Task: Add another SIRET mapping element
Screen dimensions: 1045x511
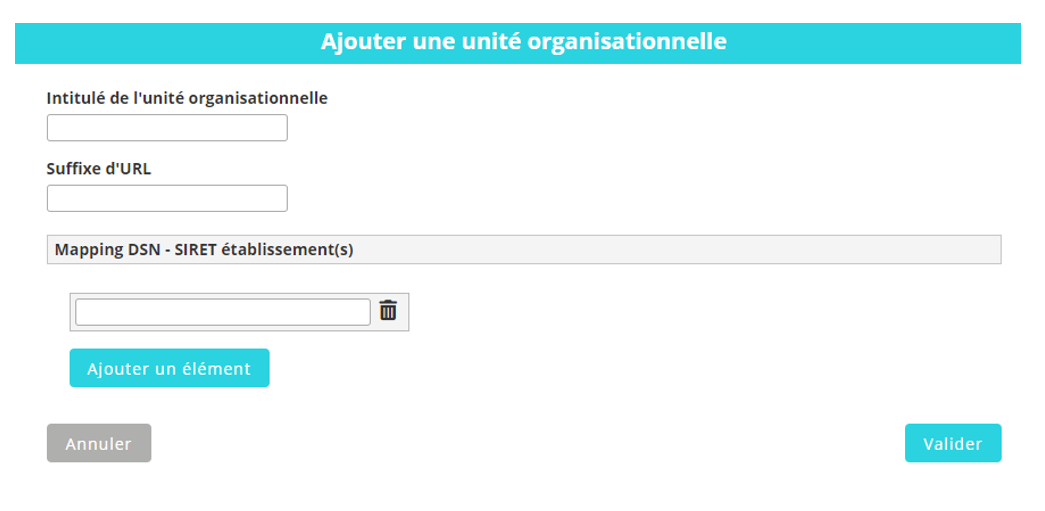Action: pyautogui.click(x=169, y=368)
